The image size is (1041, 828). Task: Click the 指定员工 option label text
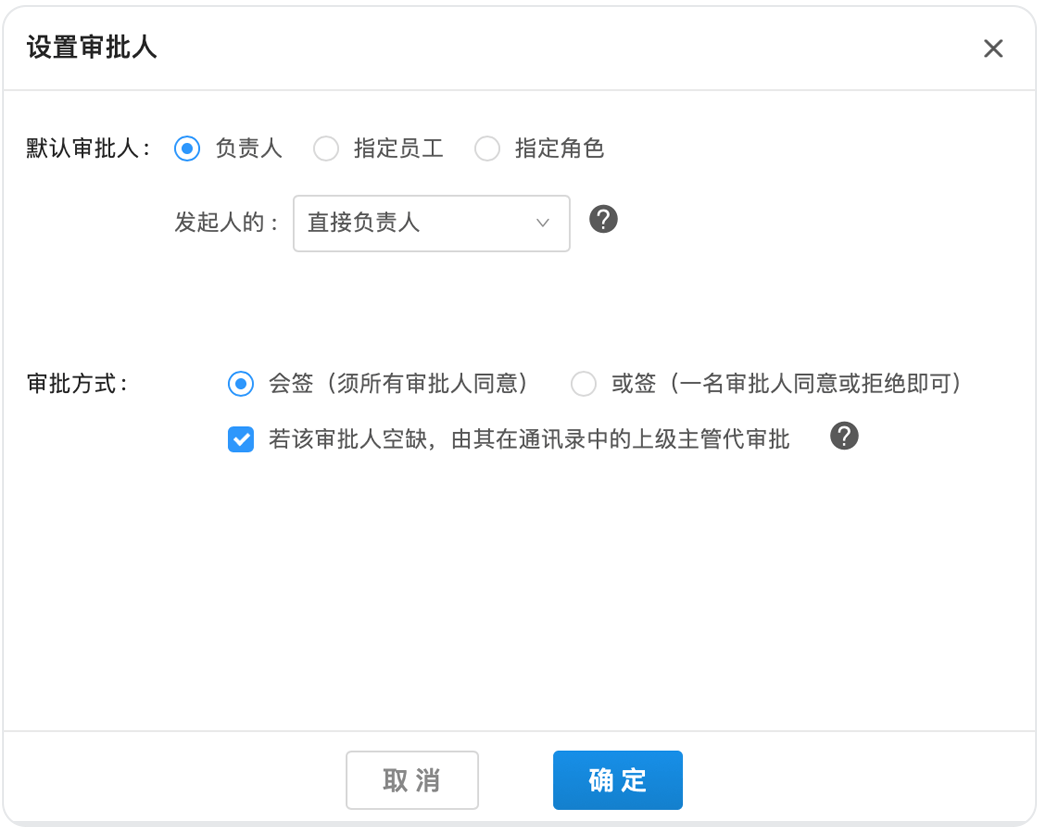(398, 149)
